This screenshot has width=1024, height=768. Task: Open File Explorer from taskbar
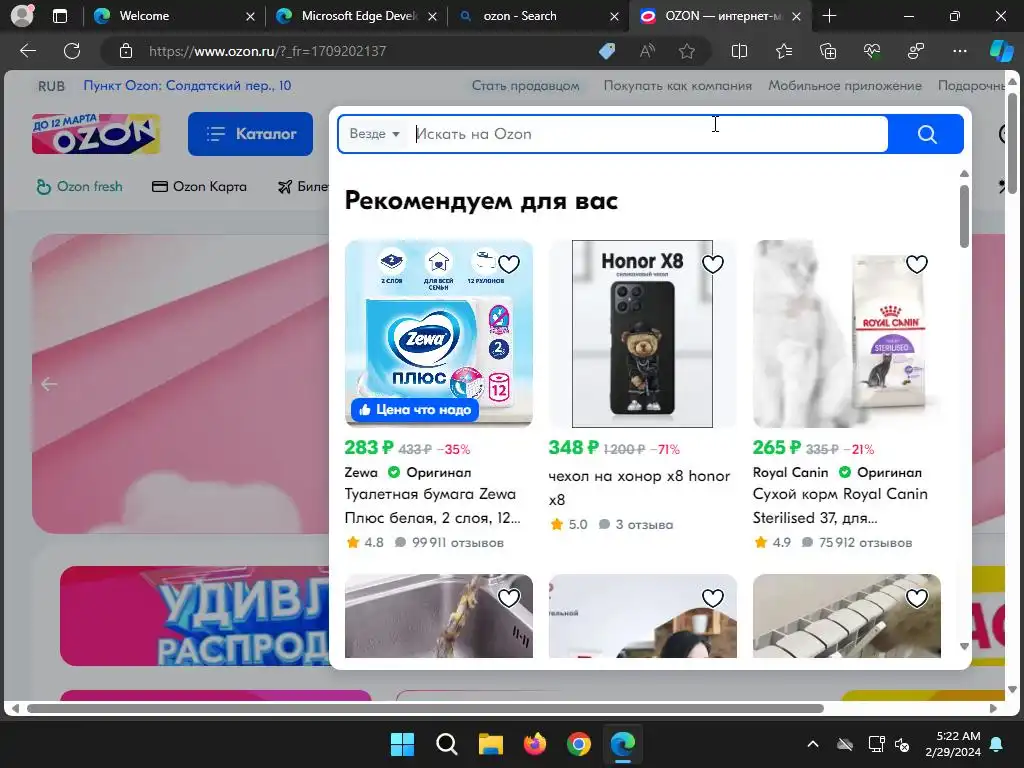(490, 744)
